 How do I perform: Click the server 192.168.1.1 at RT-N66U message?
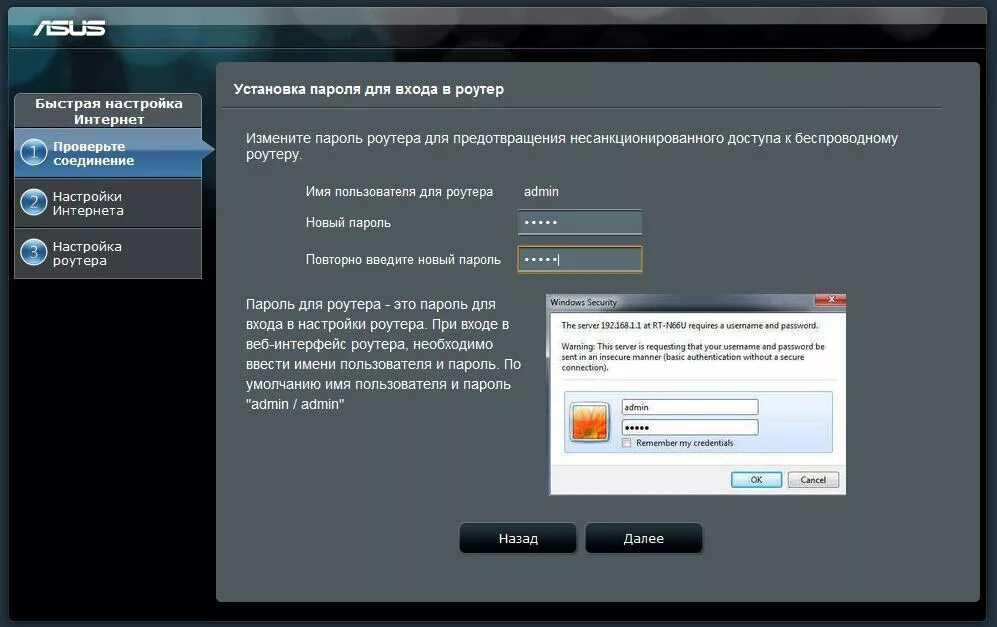(x=689, y=325)
